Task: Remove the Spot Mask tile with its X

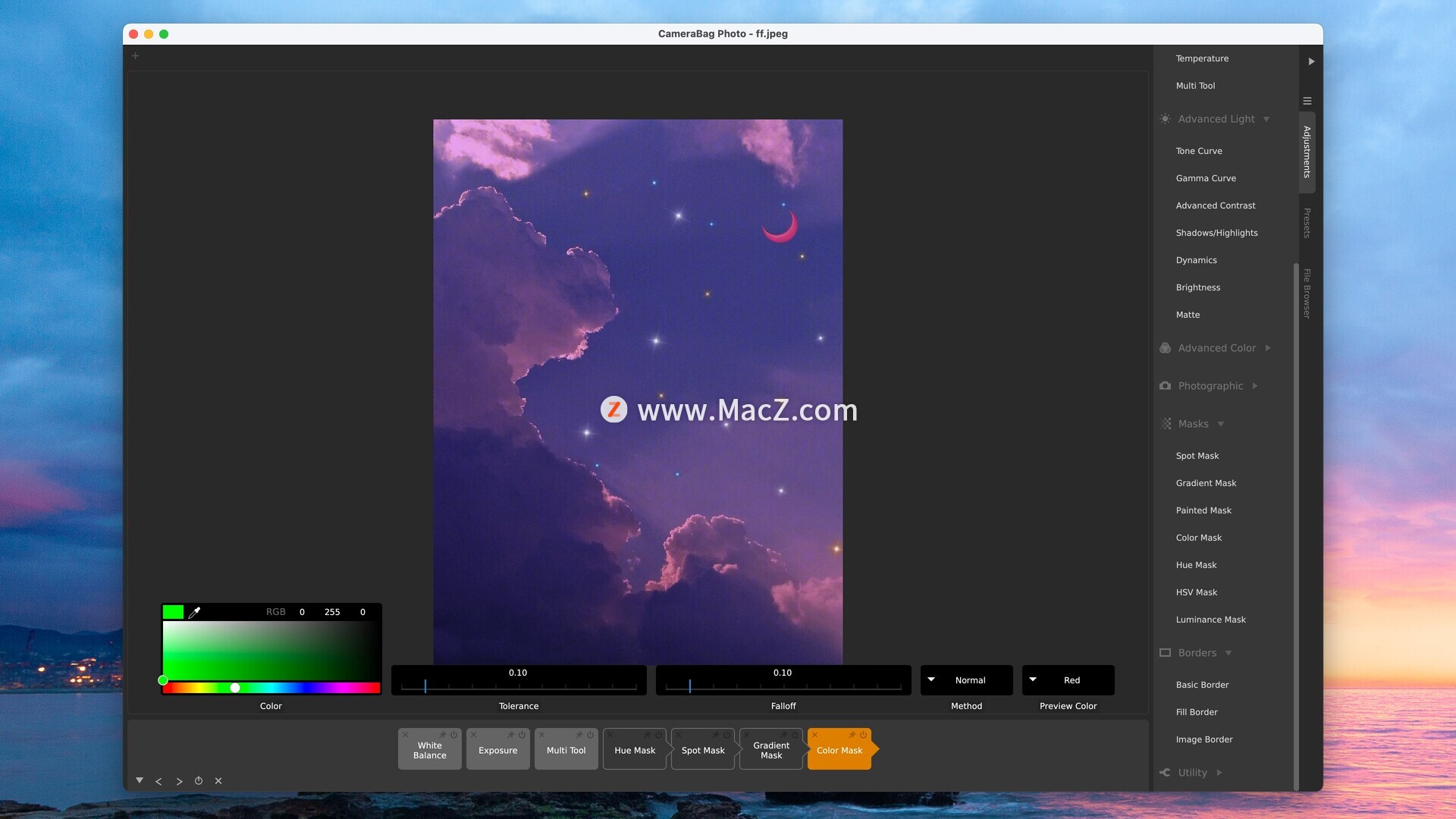Action: coord(679,735)
